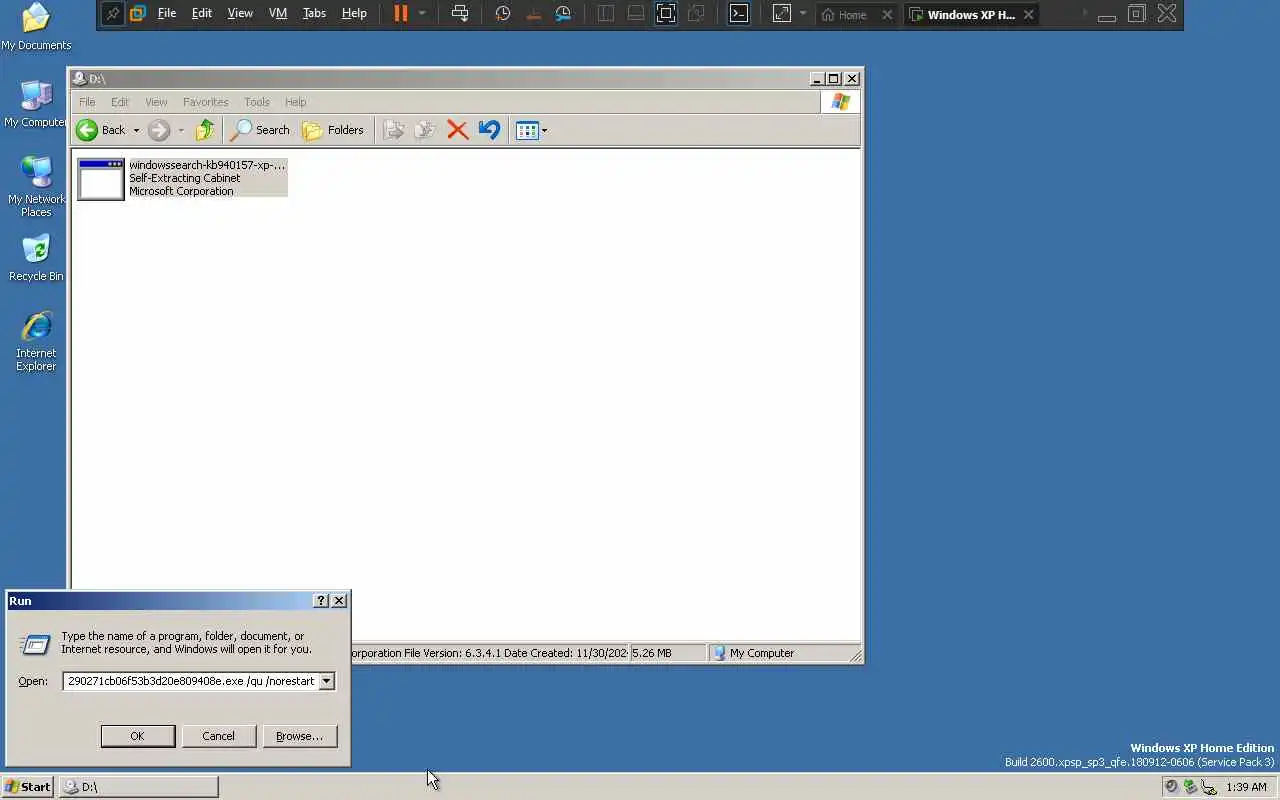Click the pin icon in the VMware toolbar
The image size is (1280, 800).
click(x=113, y=14)
